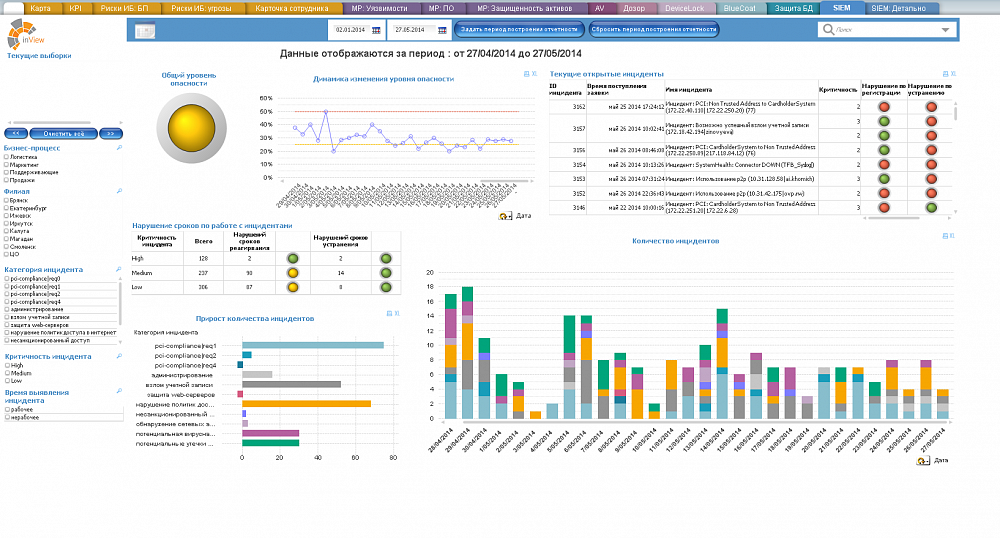Click the elimination violation light for incident 3146
This screenshot has height=538, width=1000.
pyautogui.click(x=931, y=207)
